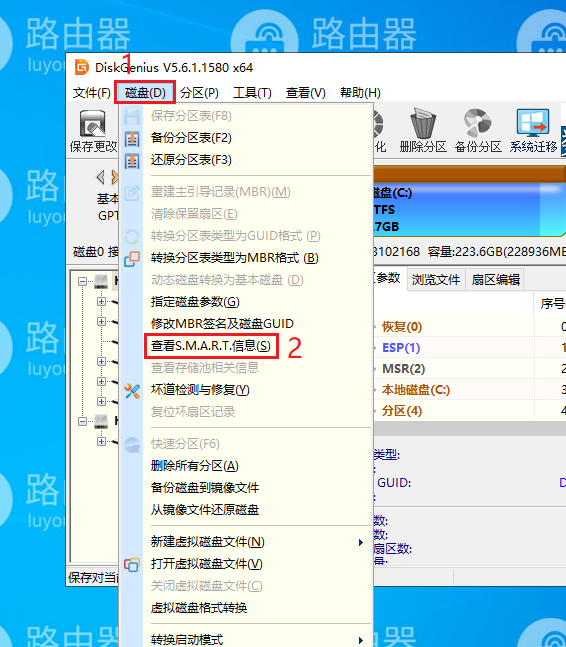Click the 打开虚拟磁盘文件 menu icon

pyautogui.click(x=132, y=564)
